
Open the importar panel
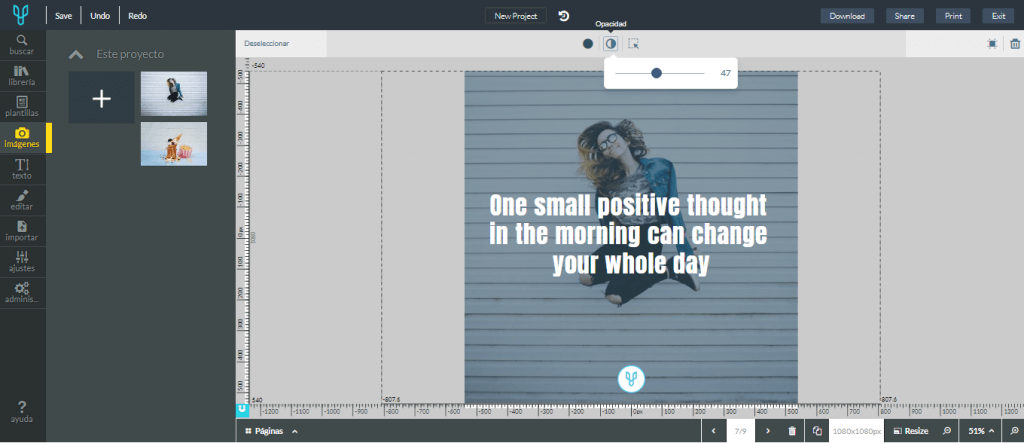(x=22, y=231)
